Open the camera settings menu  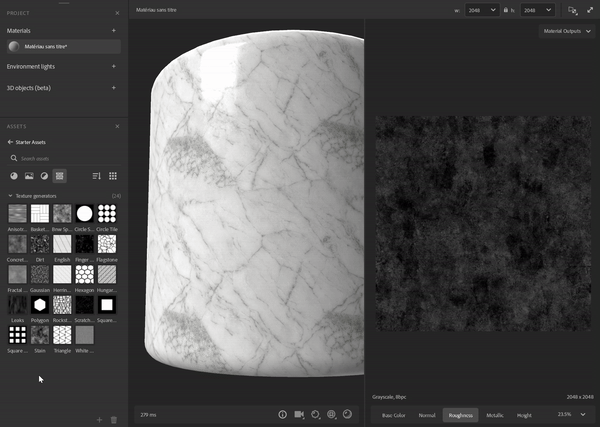click(299, 414)
